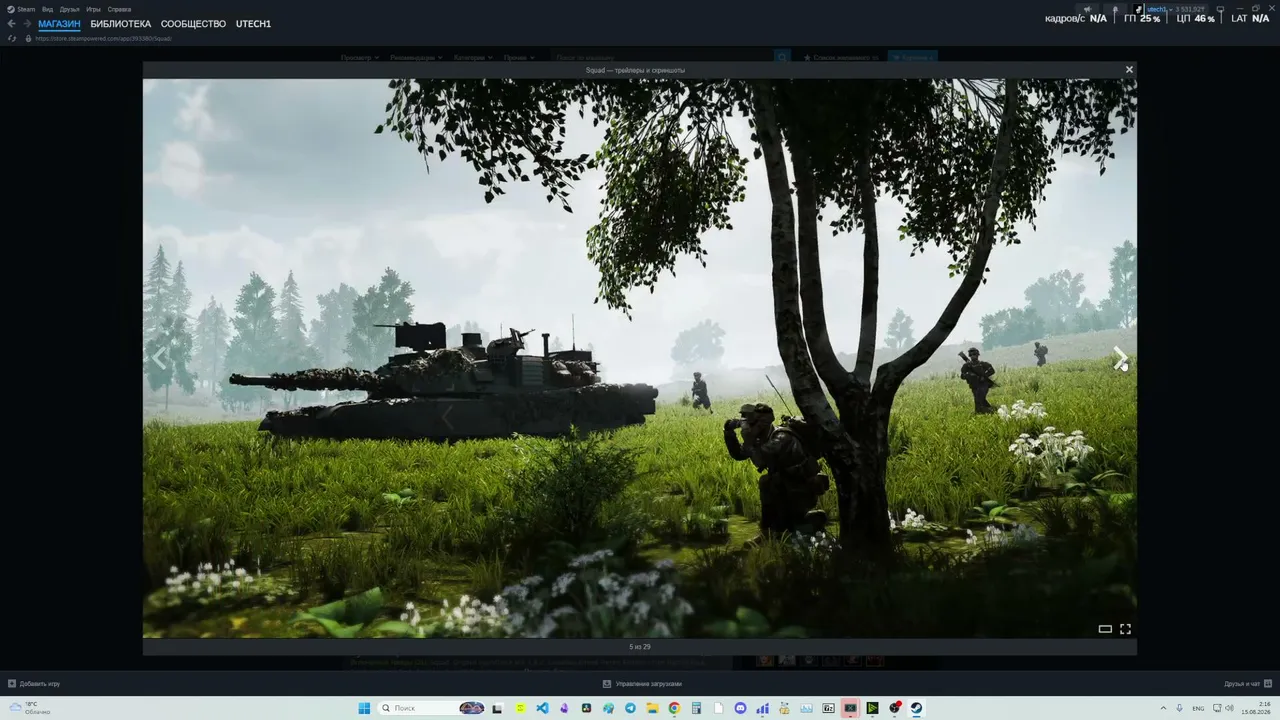The image size is (1280, 720).
Task: Open Steam notifications bell
Action: click(x=1115, y=9)
